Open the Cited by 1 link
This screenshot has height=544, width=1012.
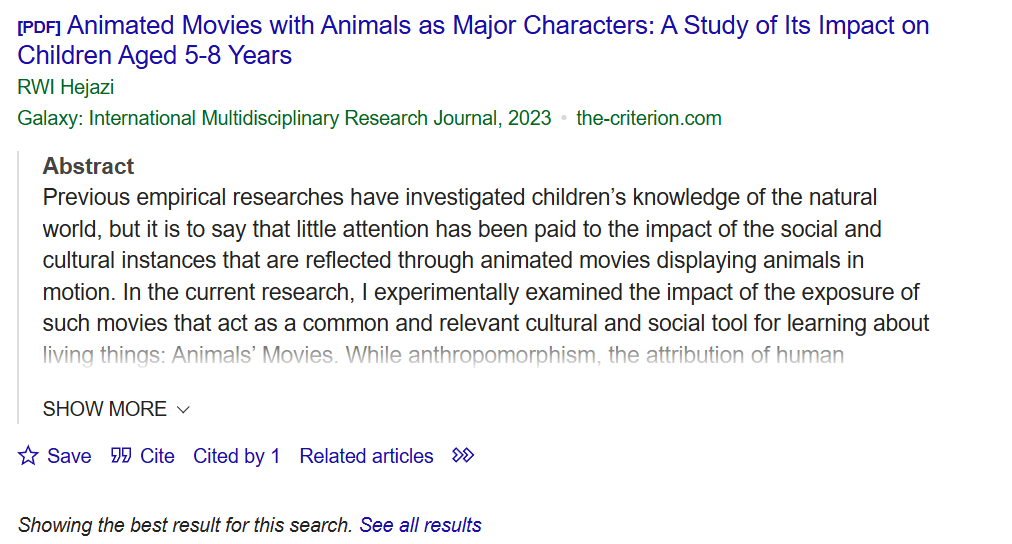click(x=237, y=456)
